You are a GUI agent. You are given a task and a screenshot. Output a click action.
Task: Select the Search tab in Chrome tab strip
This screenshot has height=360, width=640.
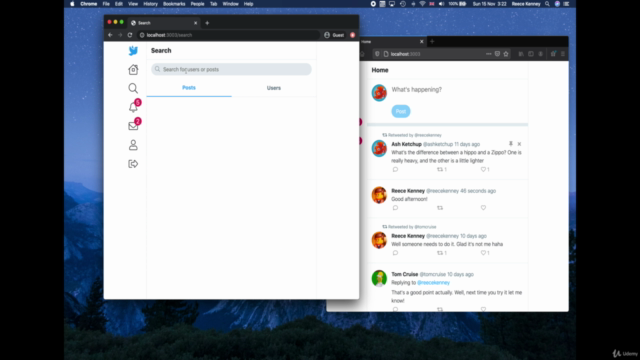[x=163, y=23]
